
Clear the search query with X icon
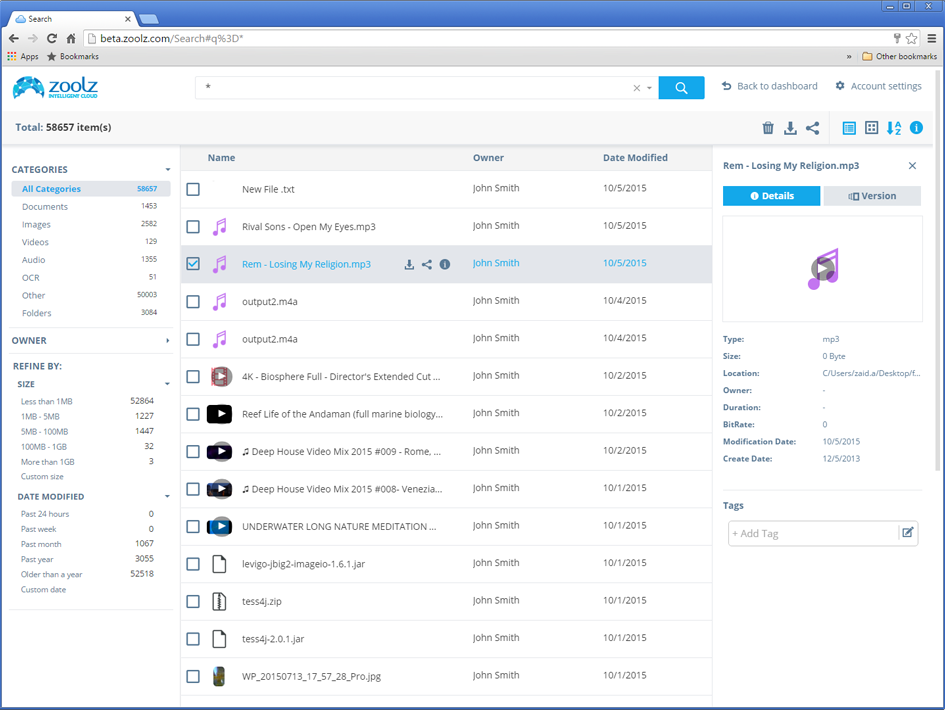coord(636,88)
